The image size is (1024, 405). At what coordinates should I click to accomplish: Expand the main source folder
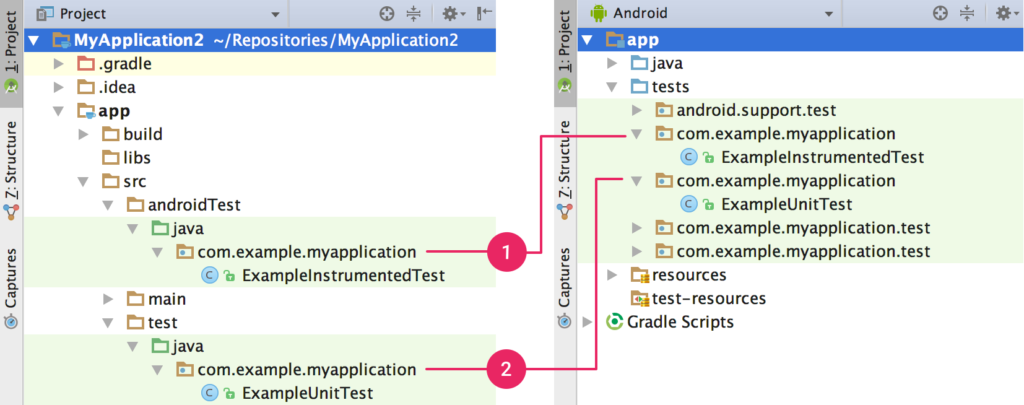point(108,299)
